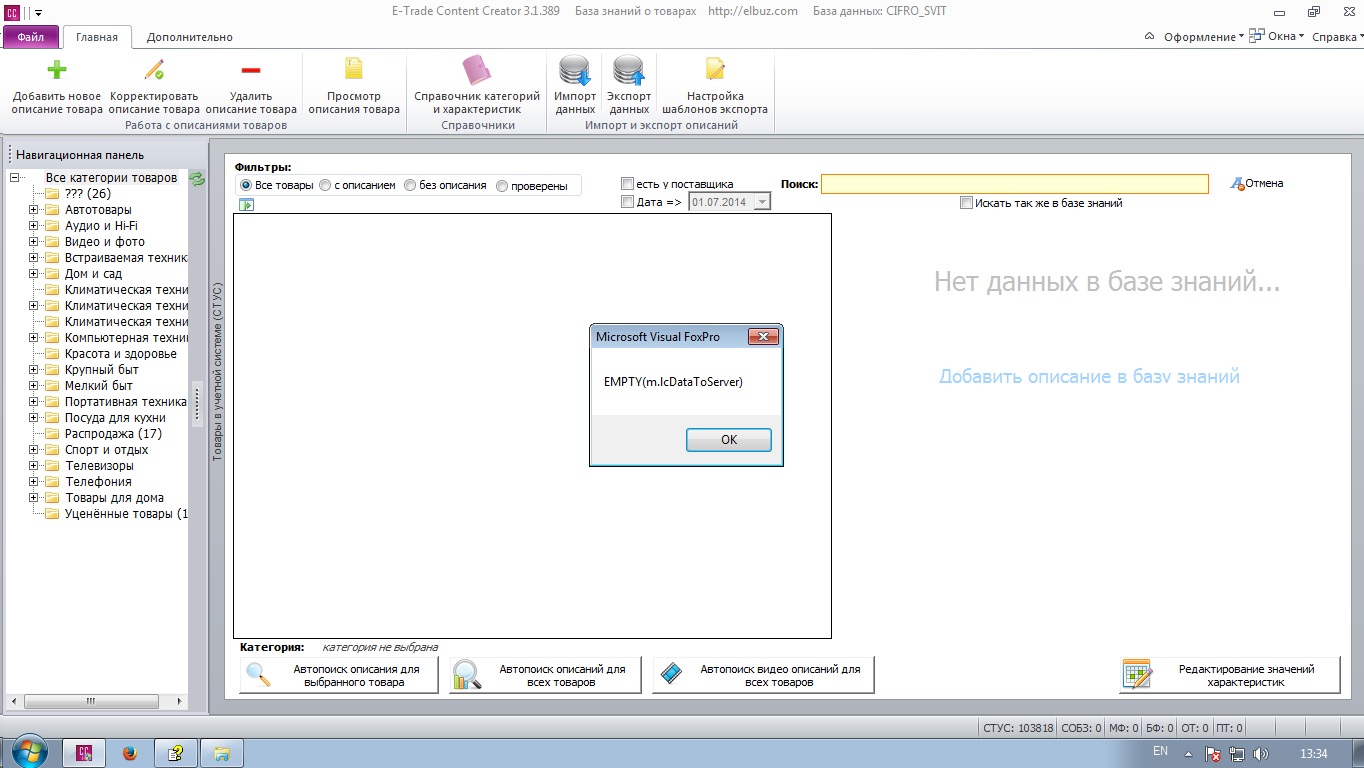Select the 'Распродажа (17)' category
Image resolution: width=1364 pixels, height=768 pixels.
[x=113, y=434]
